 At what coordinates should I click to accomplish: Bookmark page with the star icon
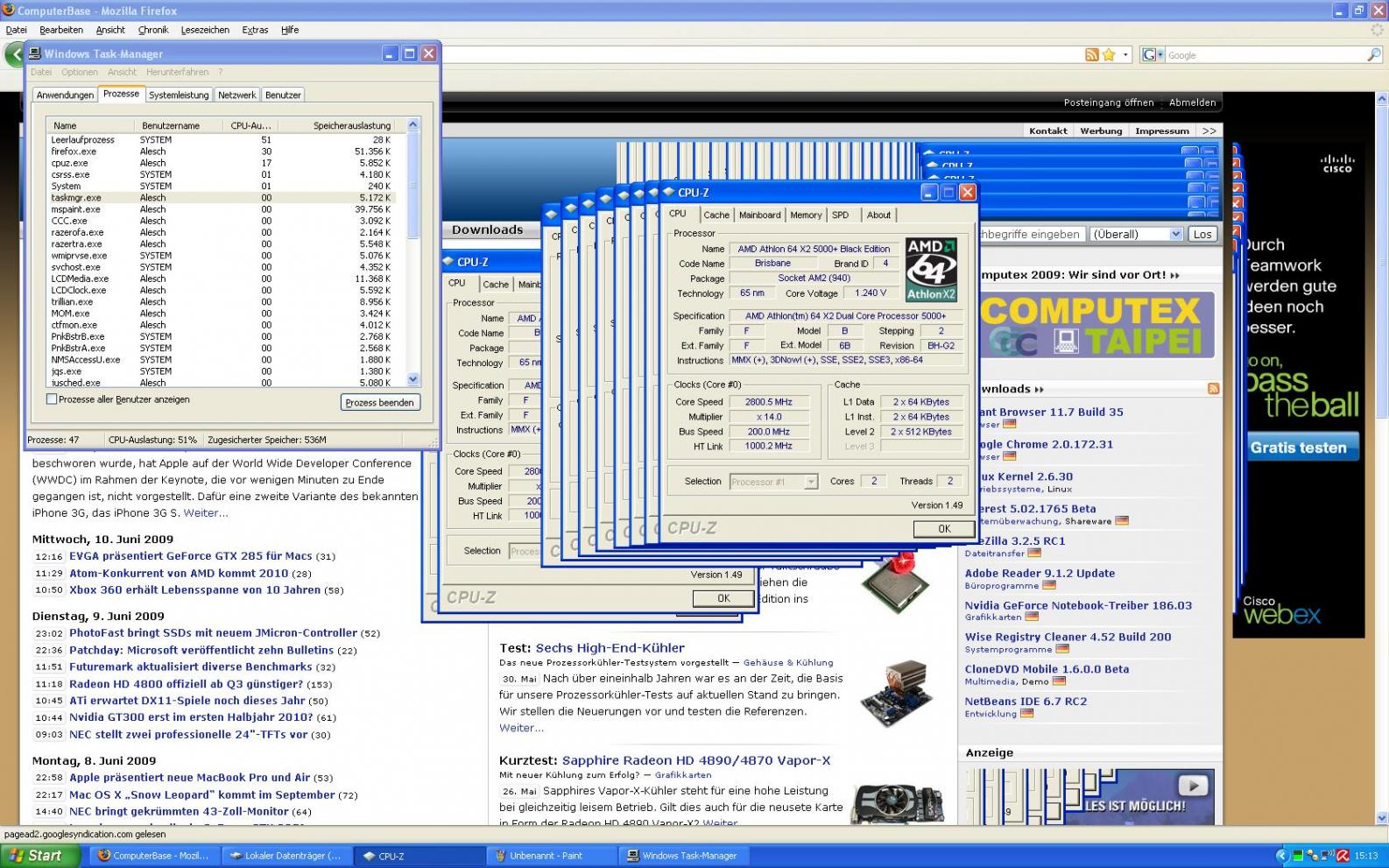tap(1109, 54)
